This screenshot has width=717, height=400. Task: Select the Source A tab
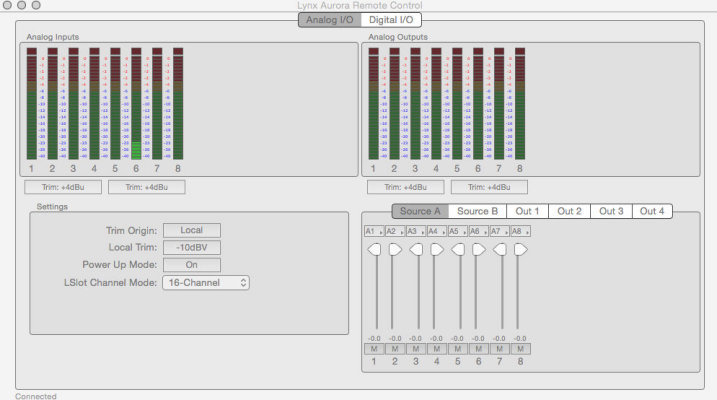420,211
